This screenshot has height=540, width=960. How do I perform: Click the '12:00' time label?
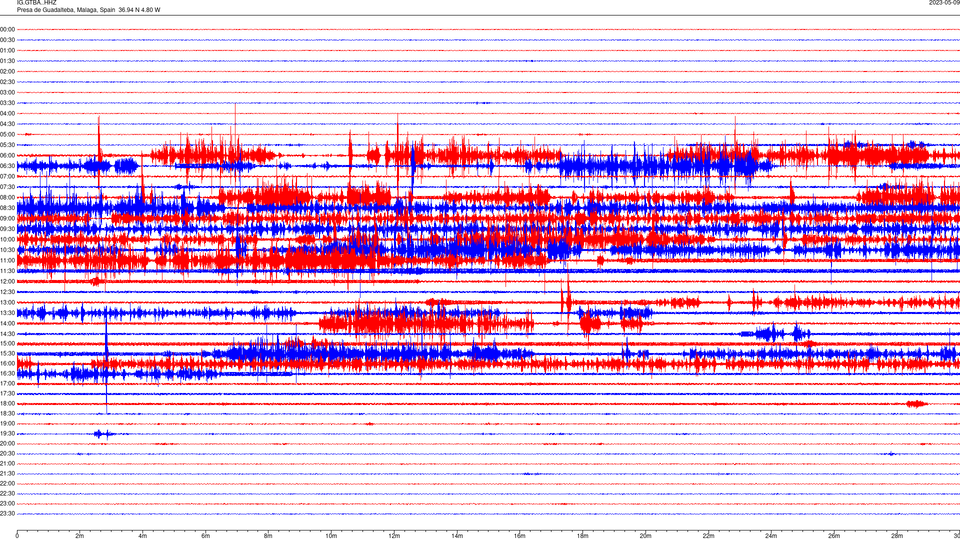7,282
